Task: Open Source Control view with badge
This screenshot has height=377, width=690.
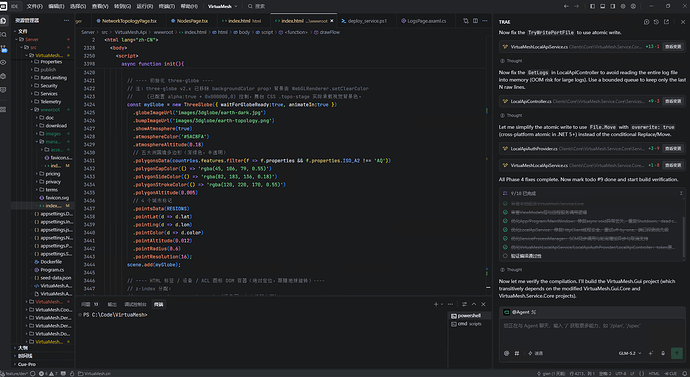Action: 4,48
